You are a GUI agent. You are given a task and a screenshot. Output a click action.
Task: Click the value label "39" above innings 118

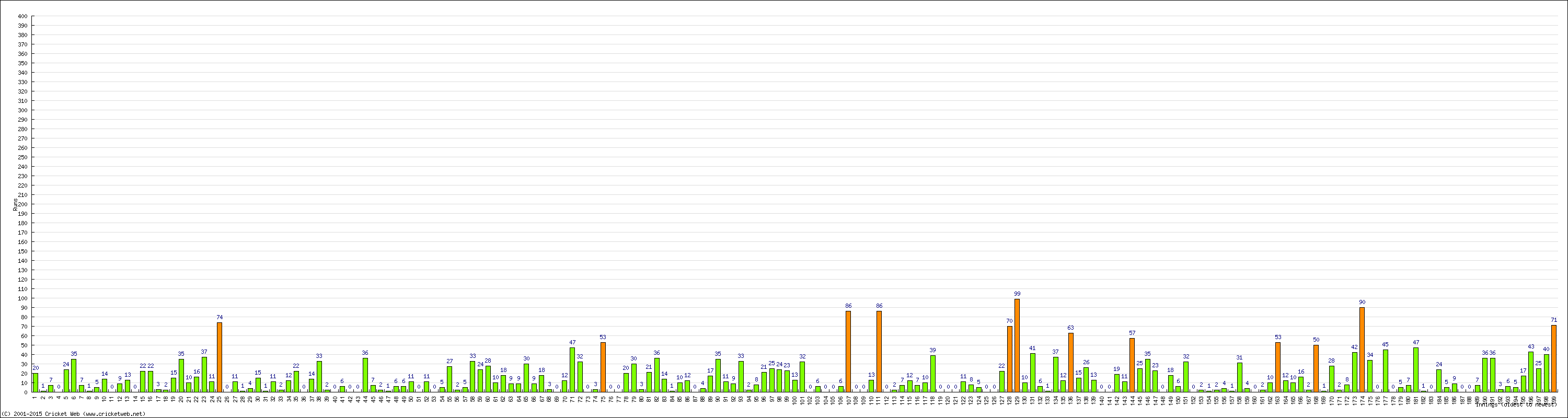pyautogui.click(x=932, y=350)
